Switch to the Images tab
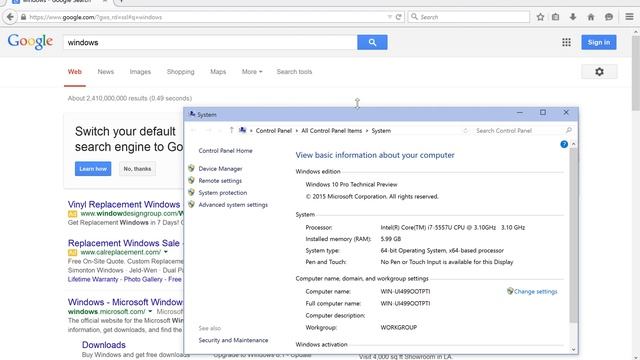Image resolution: width=640 pixels, height=360 pixels. click(140, 72)
